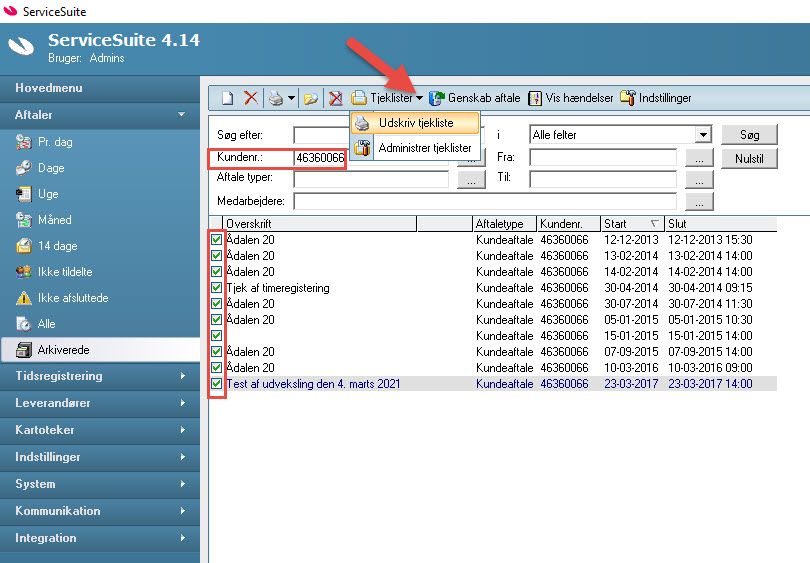Sort by the Kundenr. column header
The image size is (810, 563).
[568, 224]
